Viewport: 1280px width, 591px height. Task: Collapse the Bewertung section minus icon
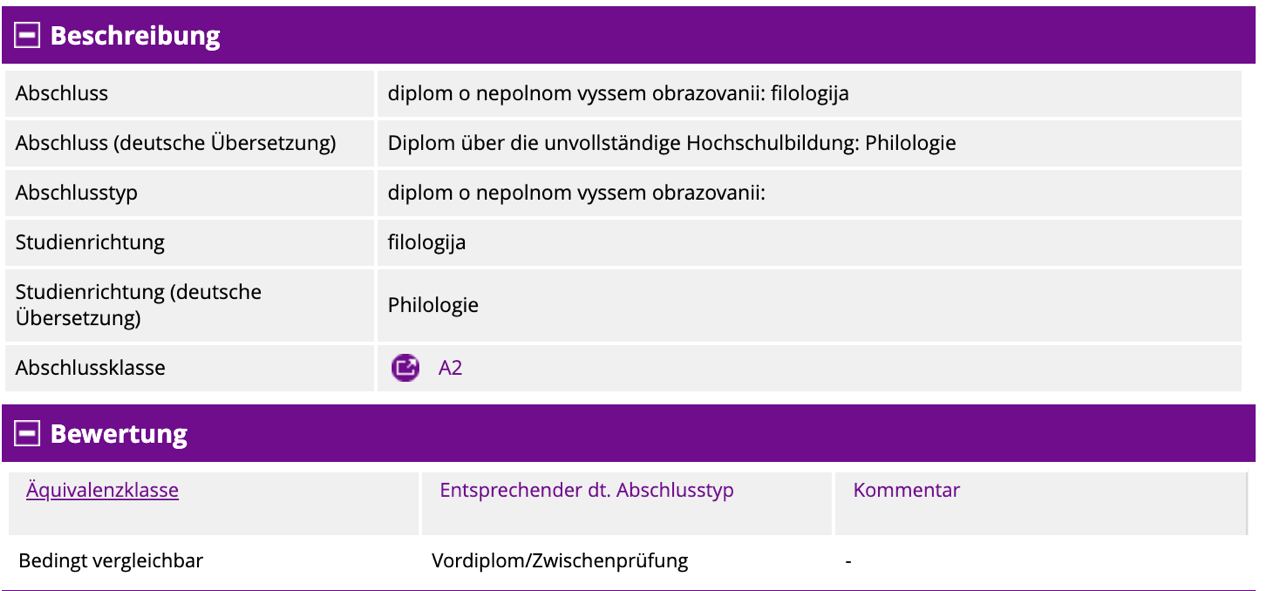(27, 433)
